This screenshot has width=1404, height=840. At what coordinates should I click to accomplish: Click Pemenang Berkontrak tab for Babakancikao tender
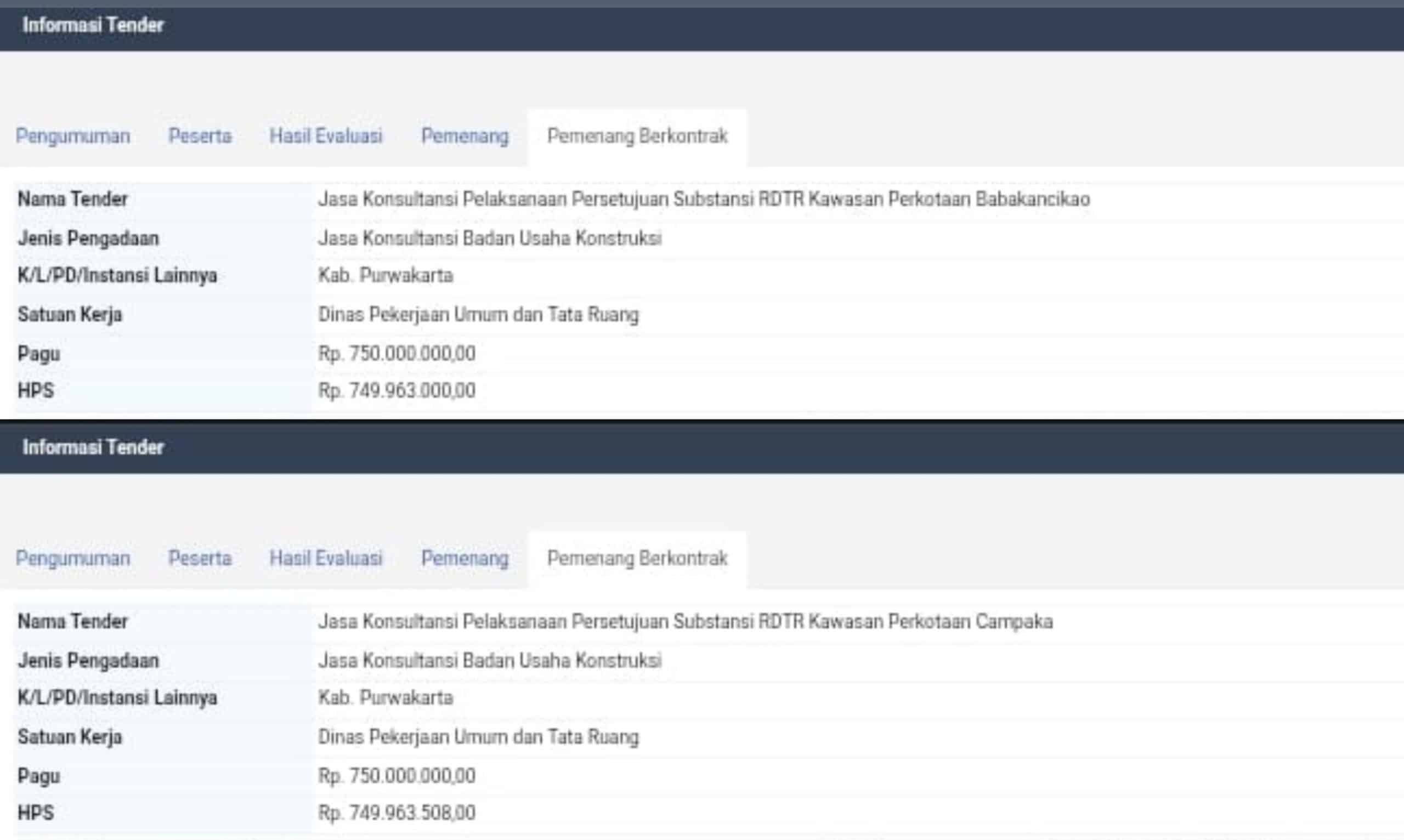(x=637, y=136)
